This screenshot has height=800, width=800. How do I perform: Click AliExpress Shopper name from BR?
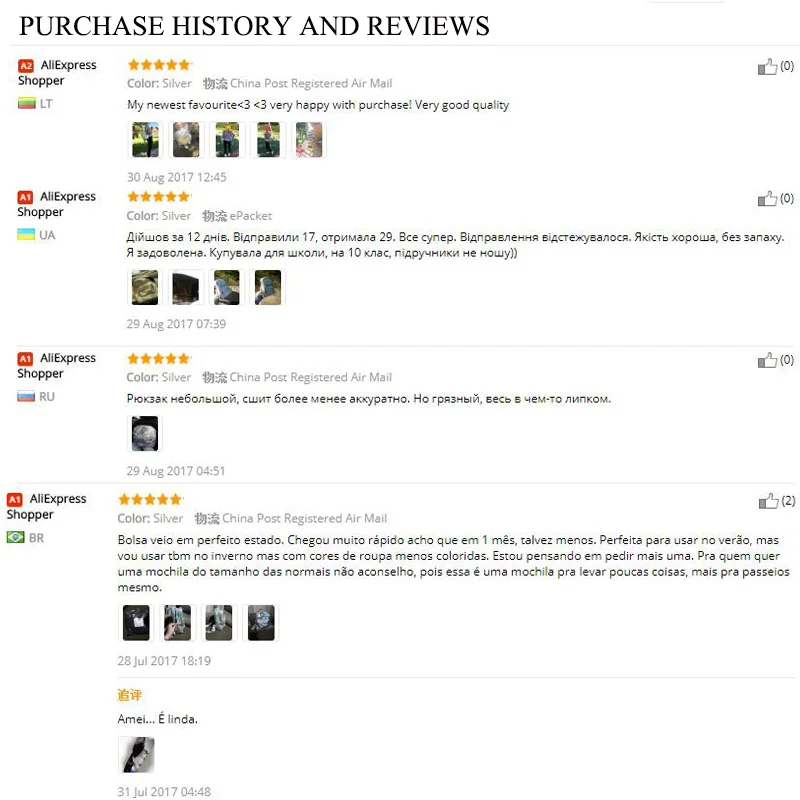46,506
